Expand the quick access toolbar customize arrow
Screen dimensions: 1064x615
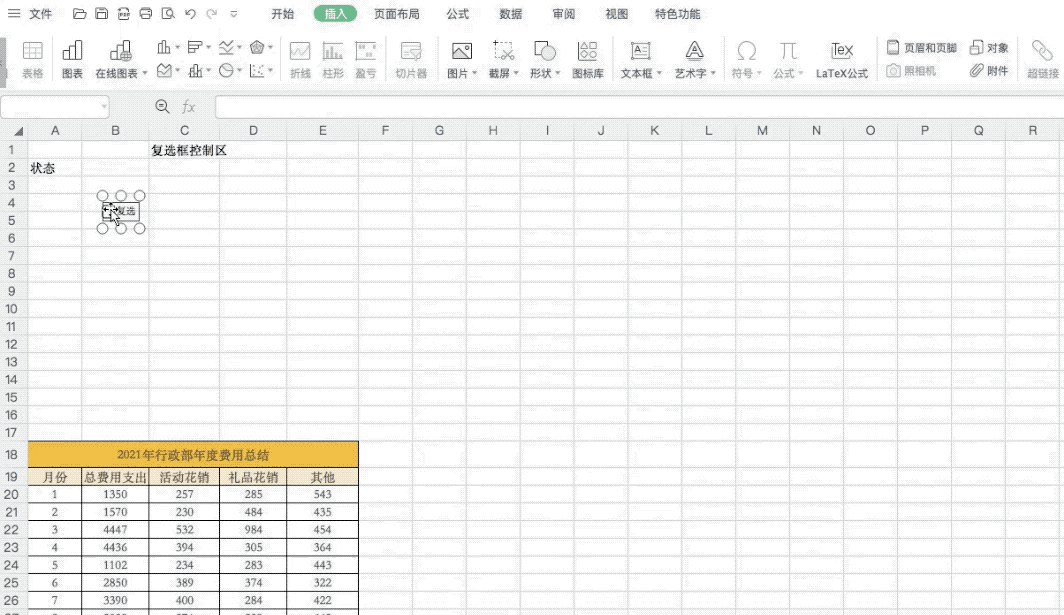click(x=233, y=14)
